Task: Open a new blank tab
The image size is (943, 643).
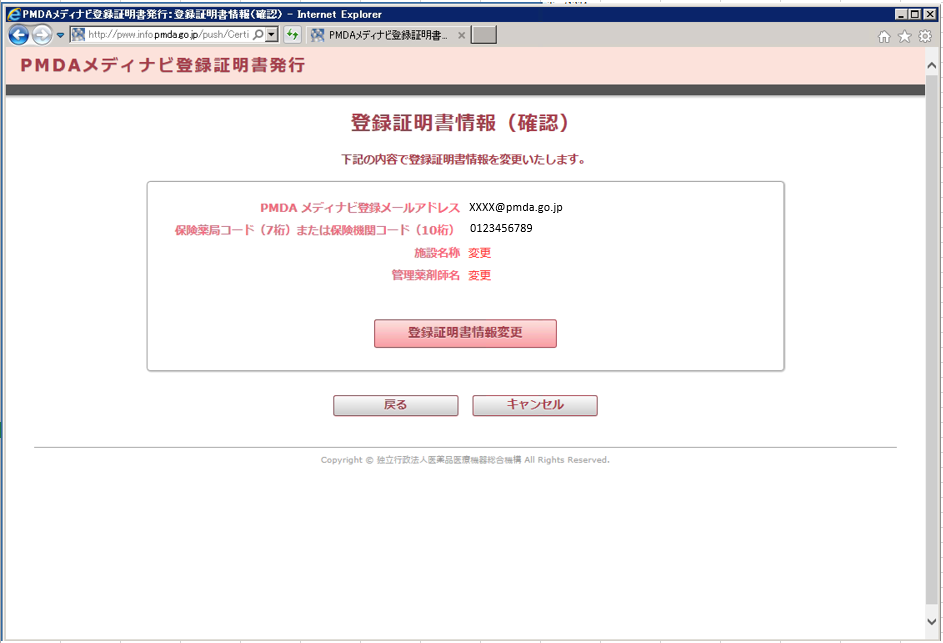Action: [x=484, y=35]
